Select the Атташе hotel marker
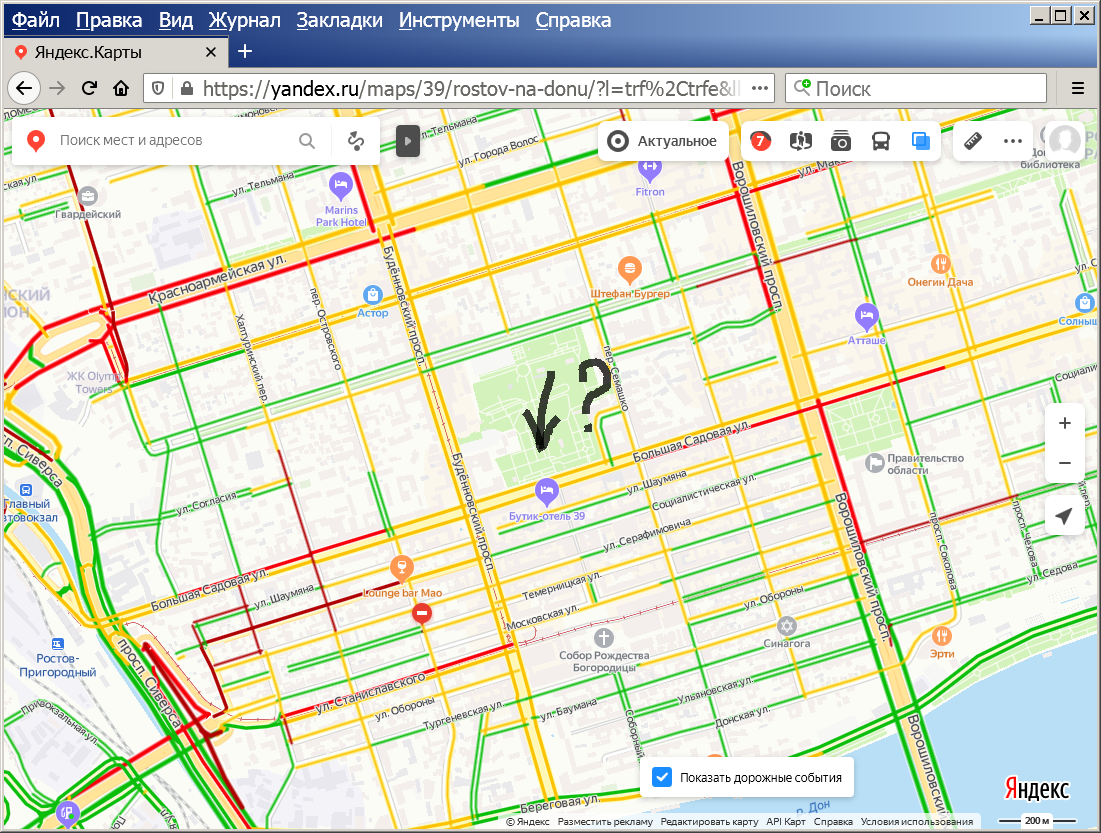The width and height of the screenshot is (1101, 833). click(866, 317)
